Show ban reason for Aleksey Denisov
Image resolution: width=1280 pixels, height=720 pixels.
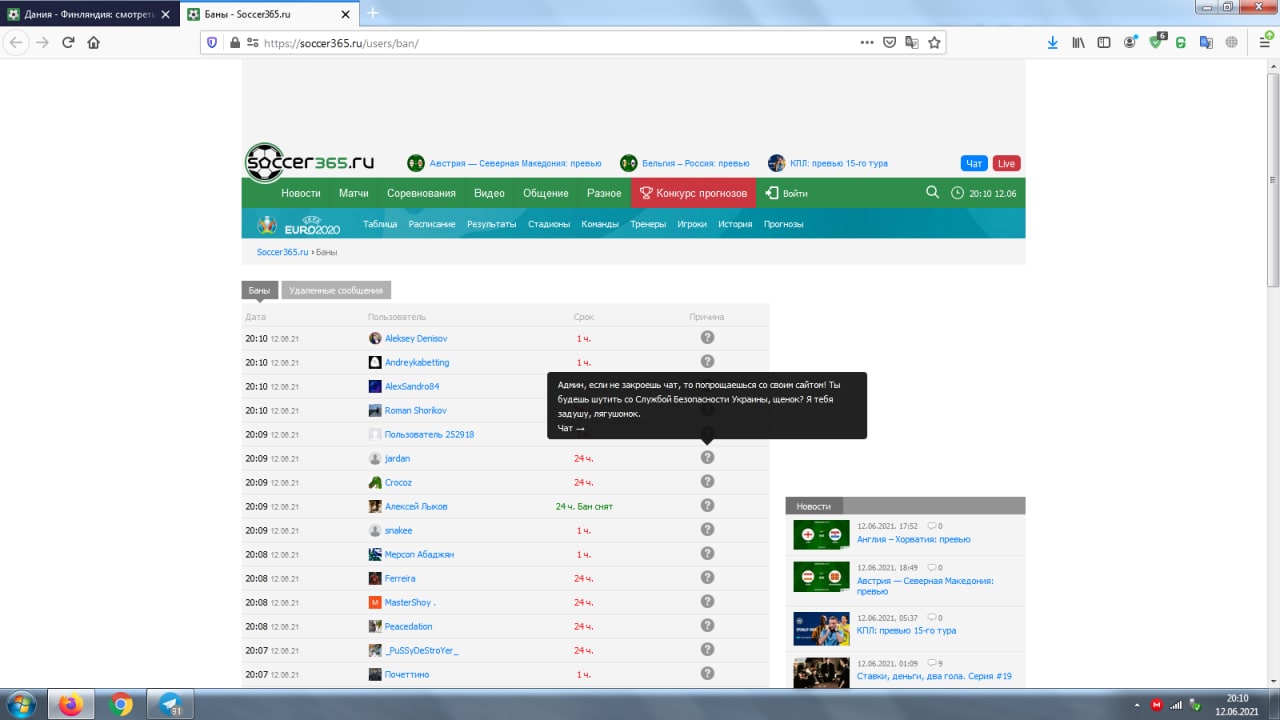(707, 337)
